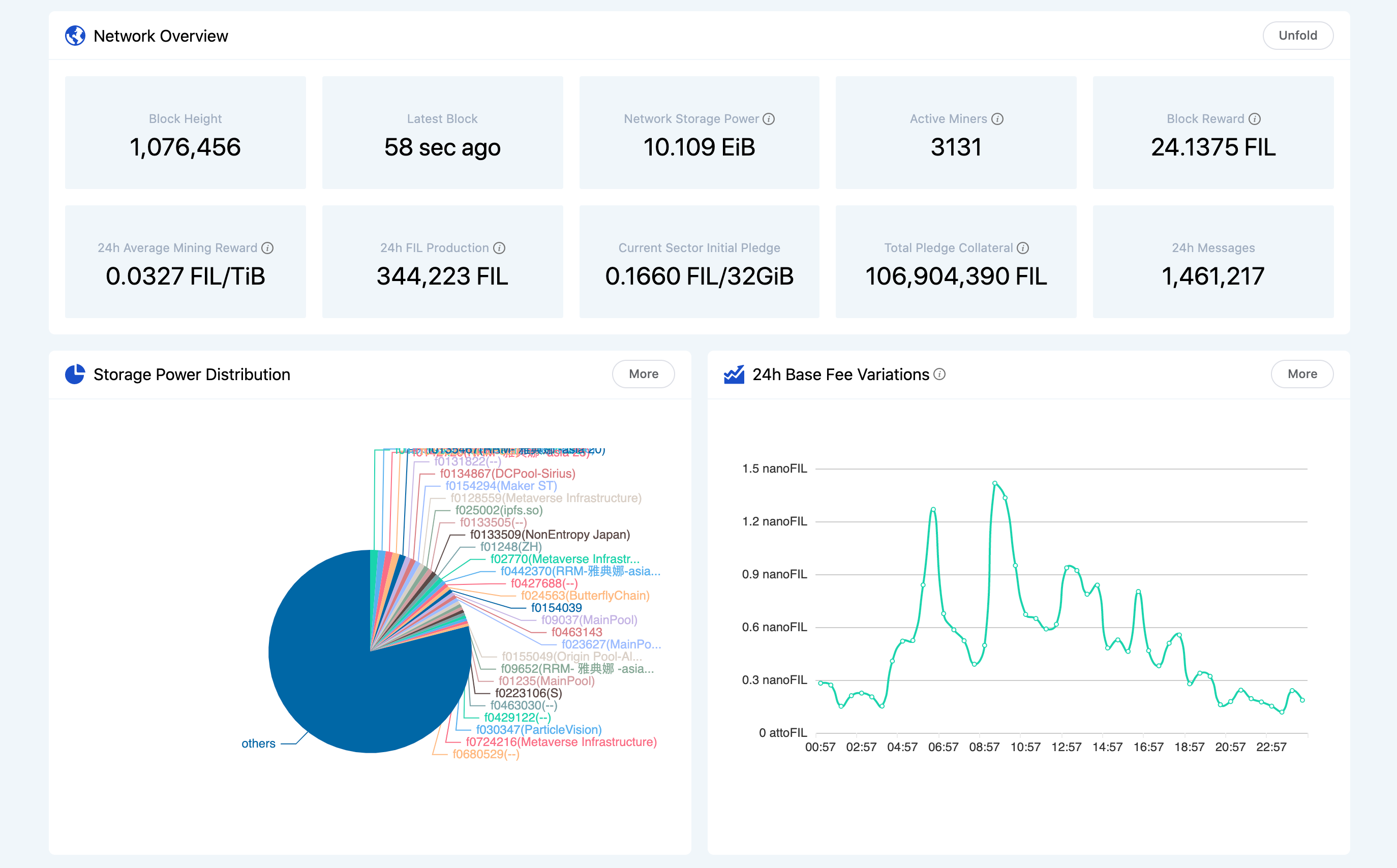
Task: Click info icon beside 24h Base Fee Variations
Action: (939, 375)
